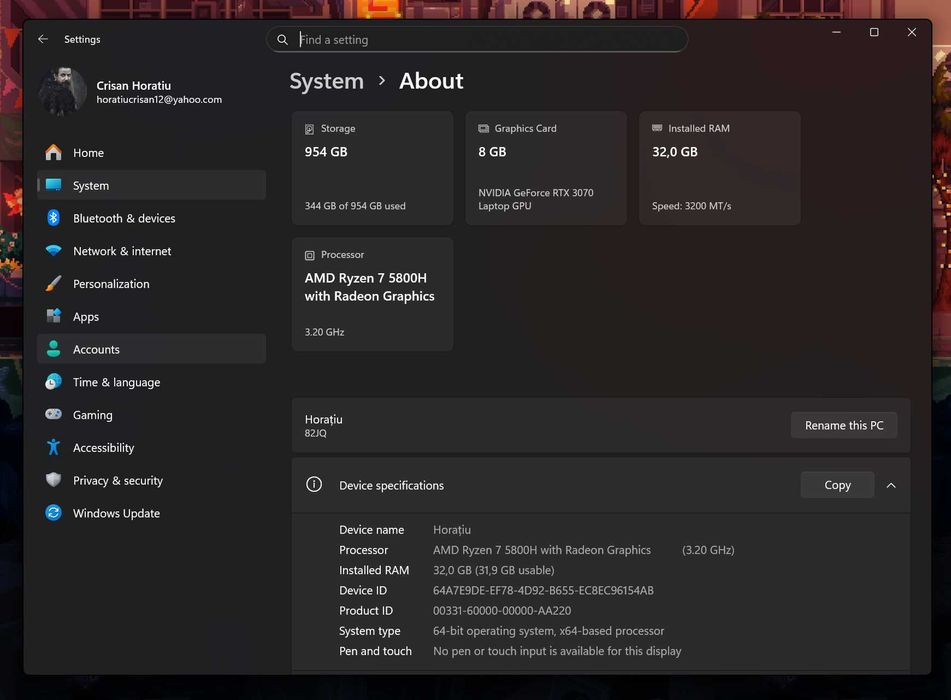The height and width of the screenshot is (700, 951).
Task: Click the Processor chip icon
Action: (309, 255)
